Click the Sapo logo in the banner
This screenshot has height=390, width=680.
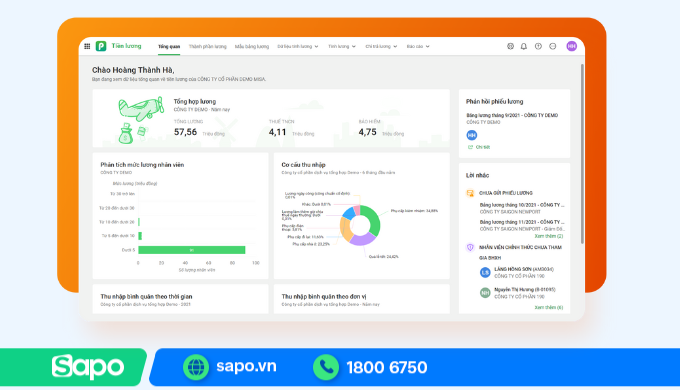(88, 367)
